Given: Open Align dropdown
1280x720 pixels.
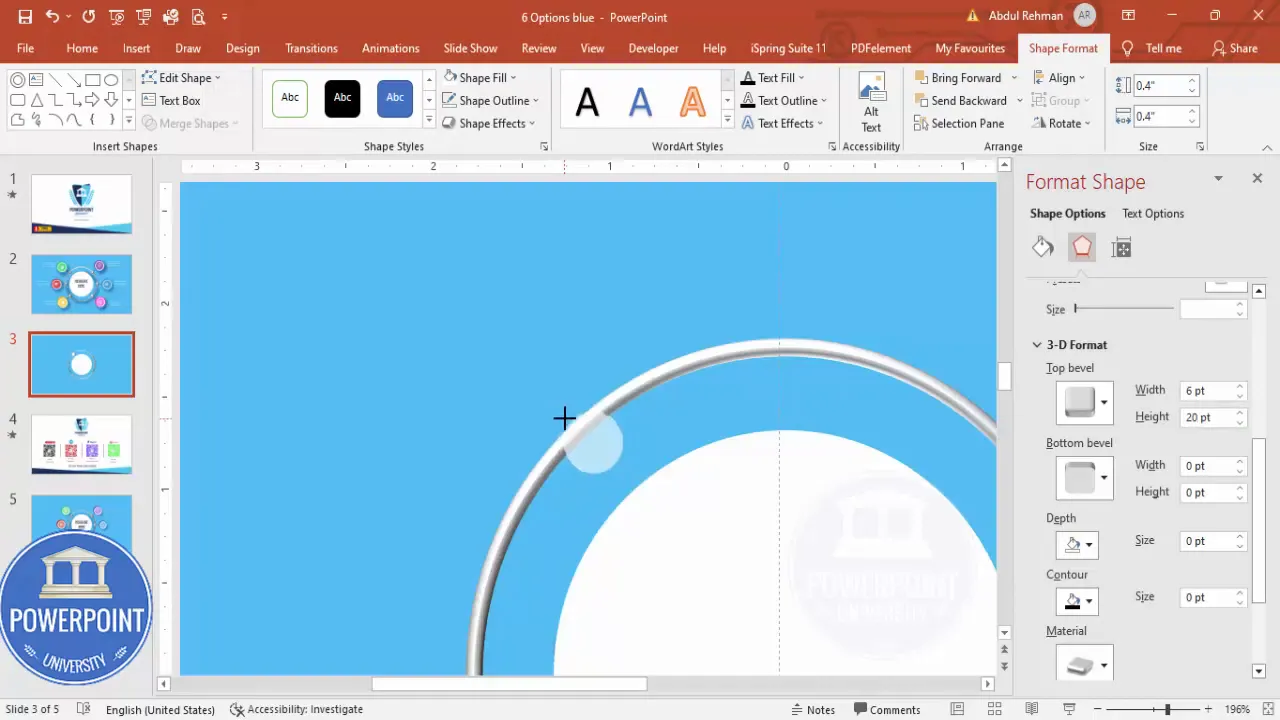Looking at the screenshot, I should [1058, 77].
